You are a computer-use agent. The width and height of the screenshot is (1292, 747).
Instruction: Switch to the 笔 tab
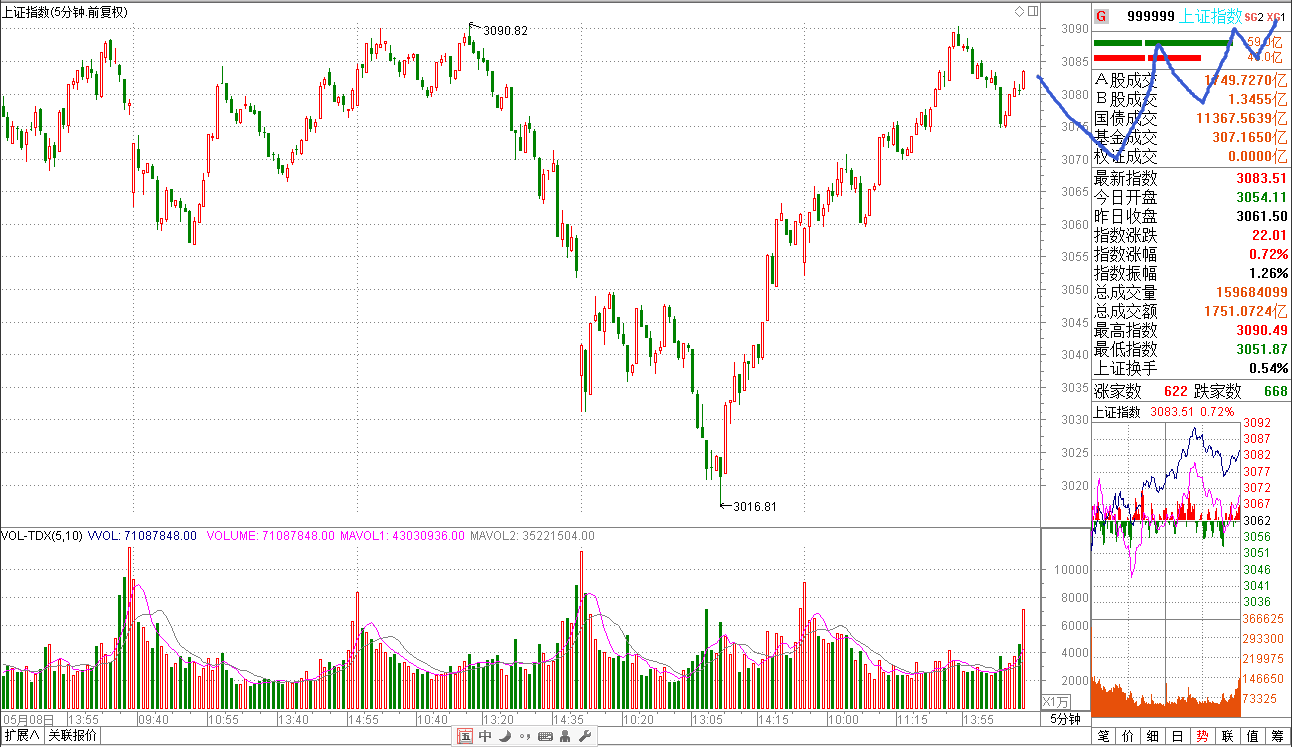pos(1104,737)
